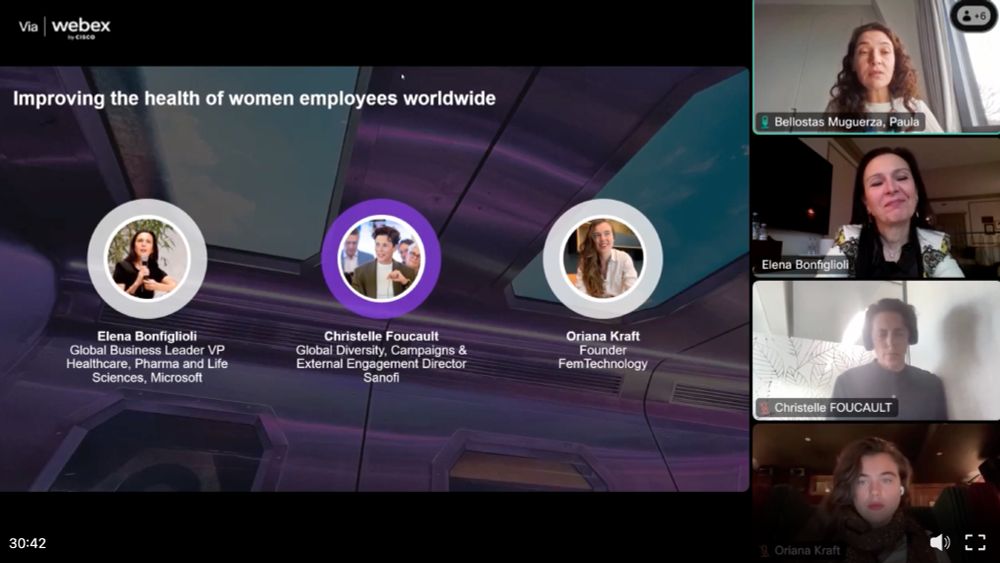Viewport: 1000px width, 563px height.
Task: Select Oriana Kraft's video tile
Action: tap(876, 493)
